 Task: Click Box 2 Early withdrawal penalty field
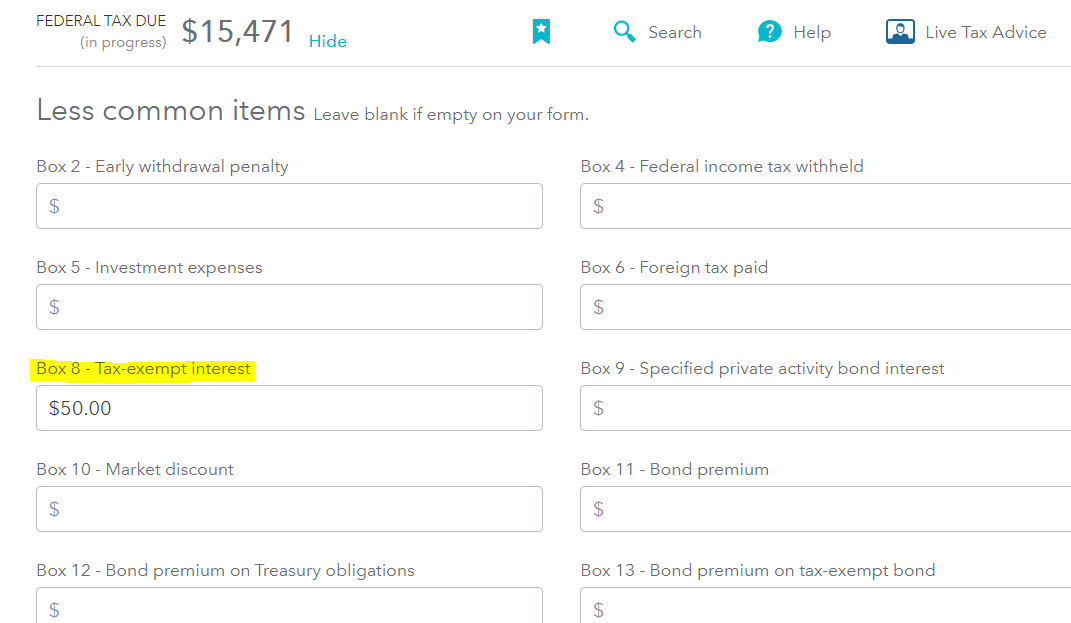tap(290, 206)
